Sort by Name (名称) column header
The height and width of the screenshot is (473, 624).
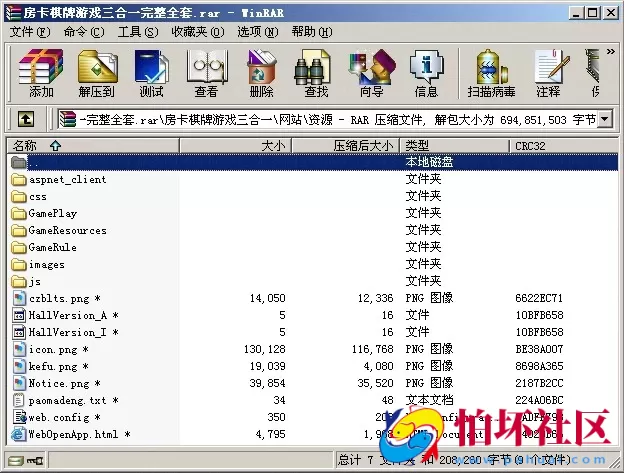pyautogui.click(x=93, y=146)
